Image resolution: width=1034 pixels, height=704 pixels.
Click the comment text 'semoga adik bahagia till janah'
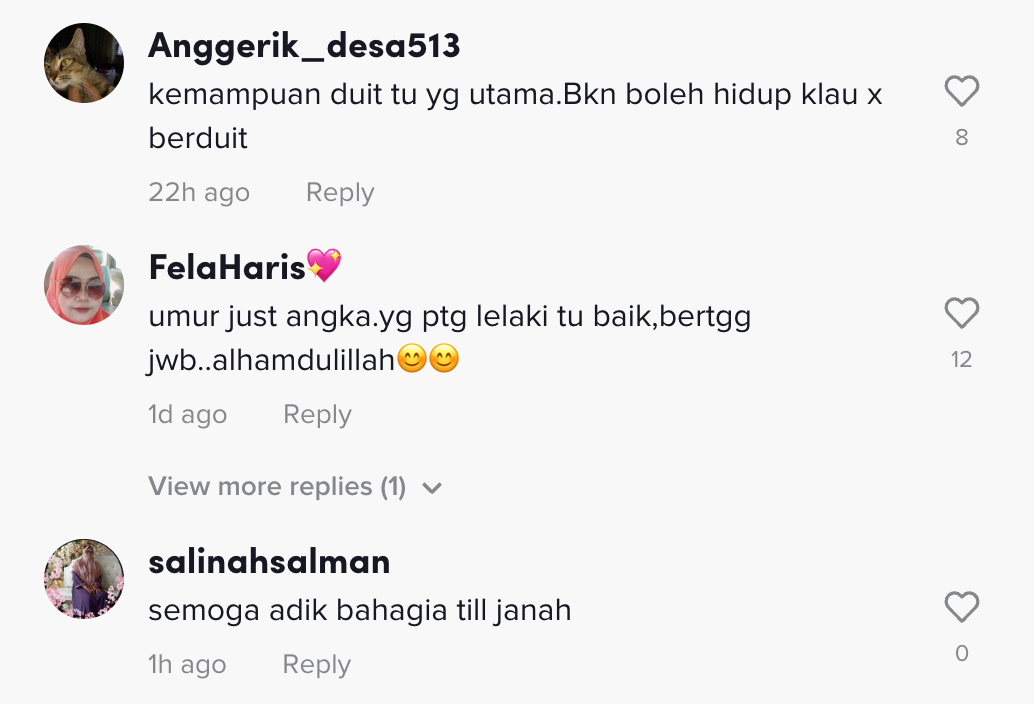359,610
